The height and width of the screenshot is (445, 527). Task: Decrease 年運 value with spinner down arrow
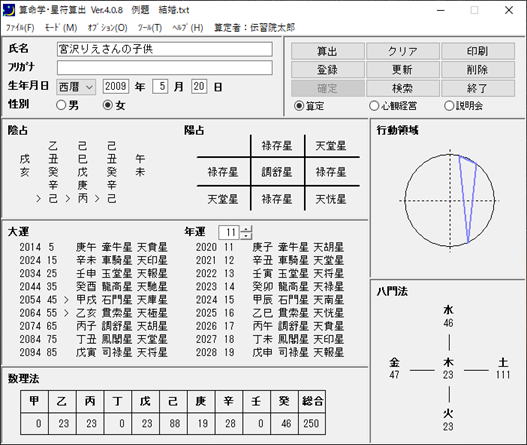click(x=247, y=236)
